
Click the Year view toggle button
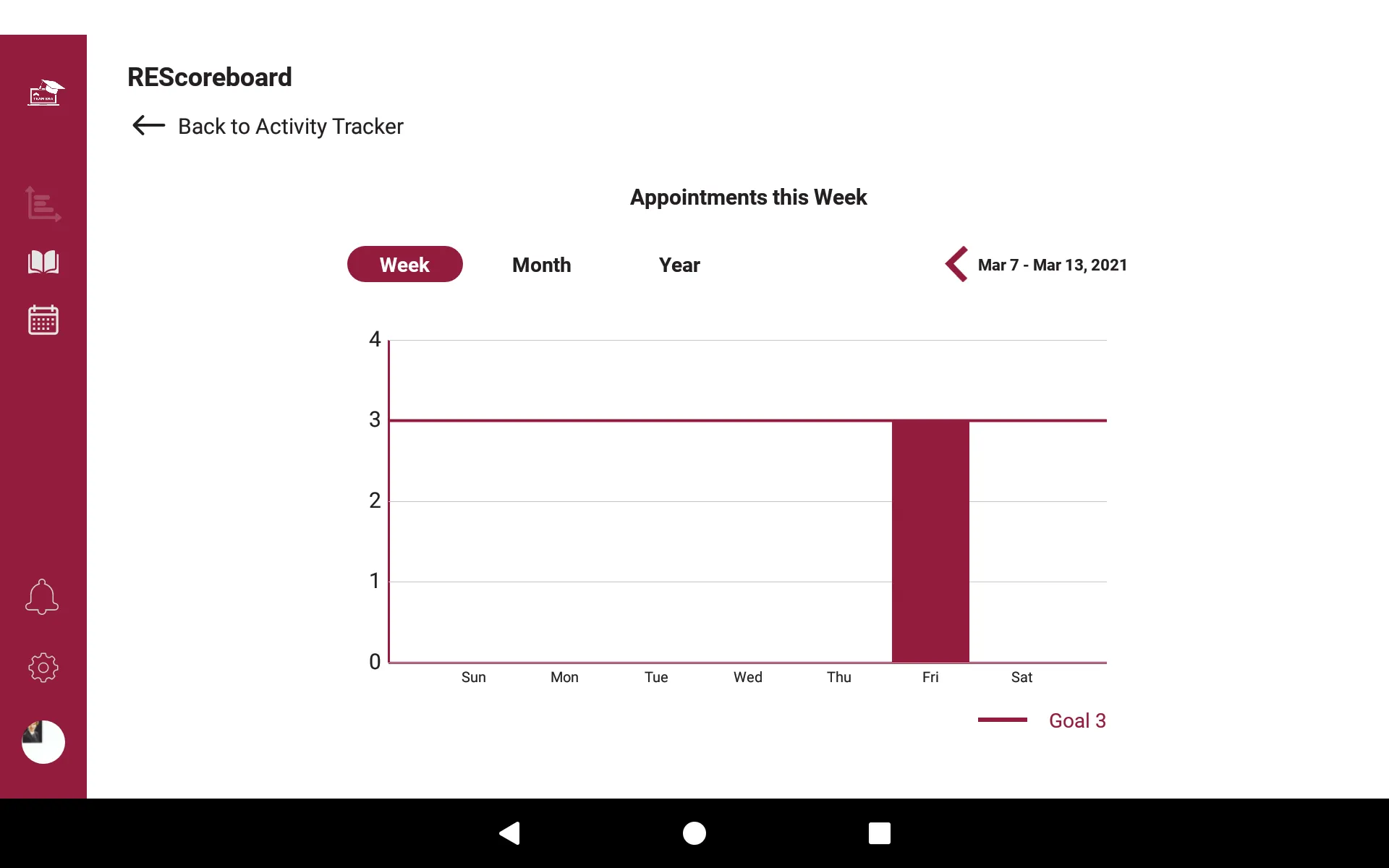[679, 264]
